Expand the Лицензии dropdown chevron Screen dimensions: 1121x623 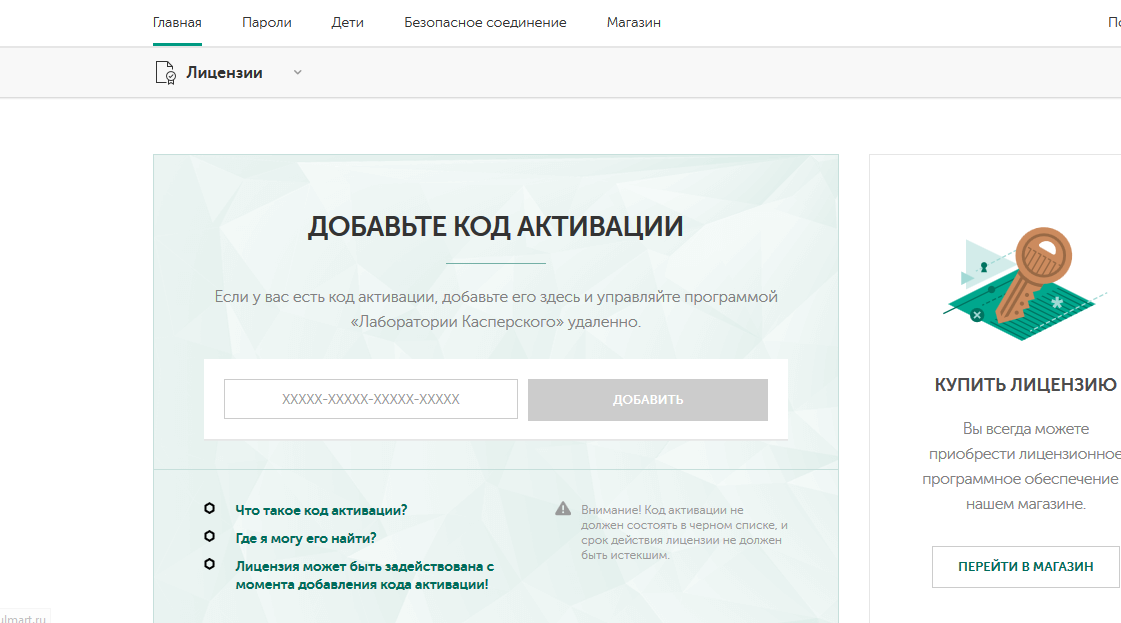(x=297, y=72)
